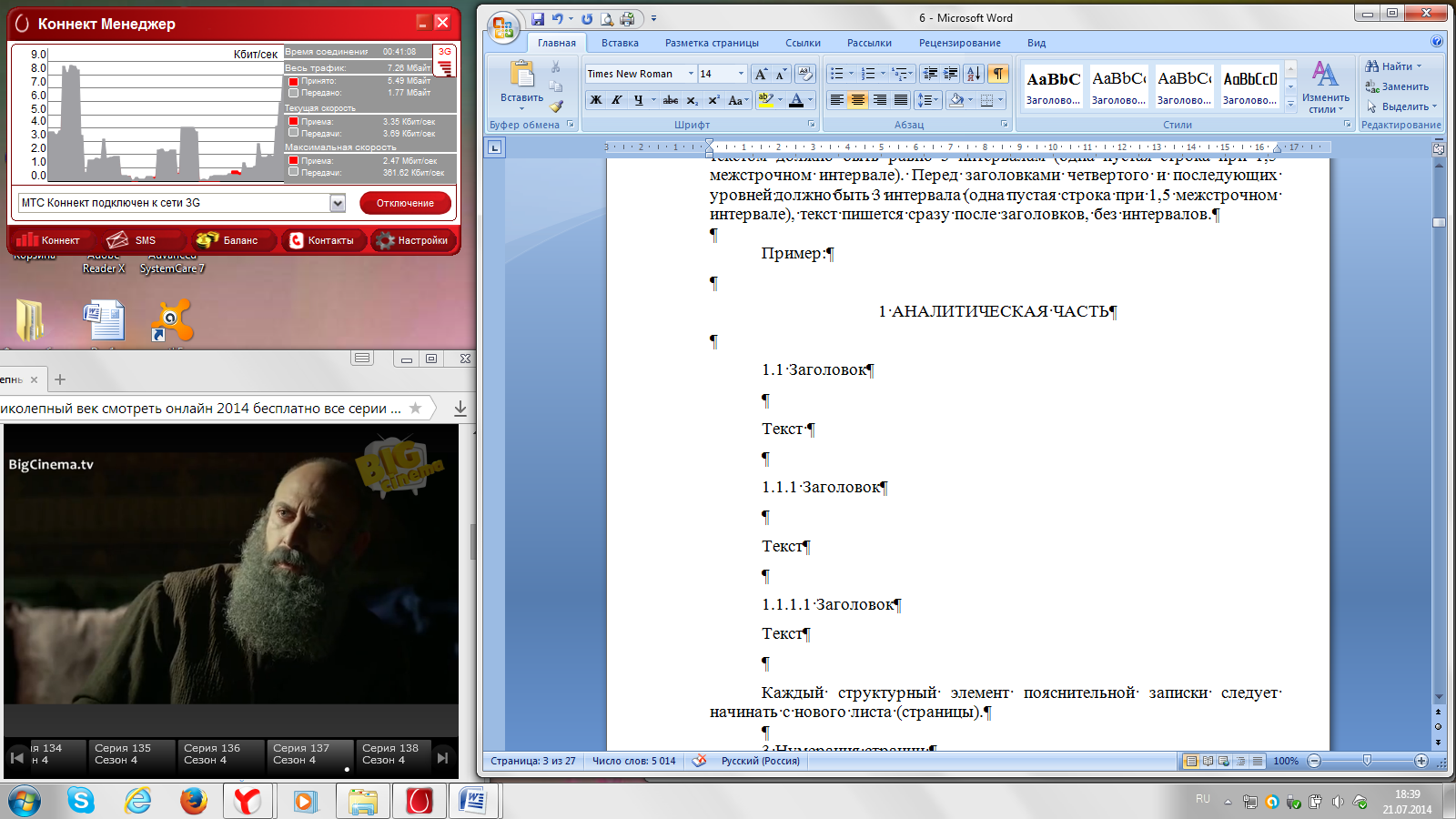Viewport: 1456px width, 819px height.
Task: Click the Windows Start orb
Action: (25, 802)
